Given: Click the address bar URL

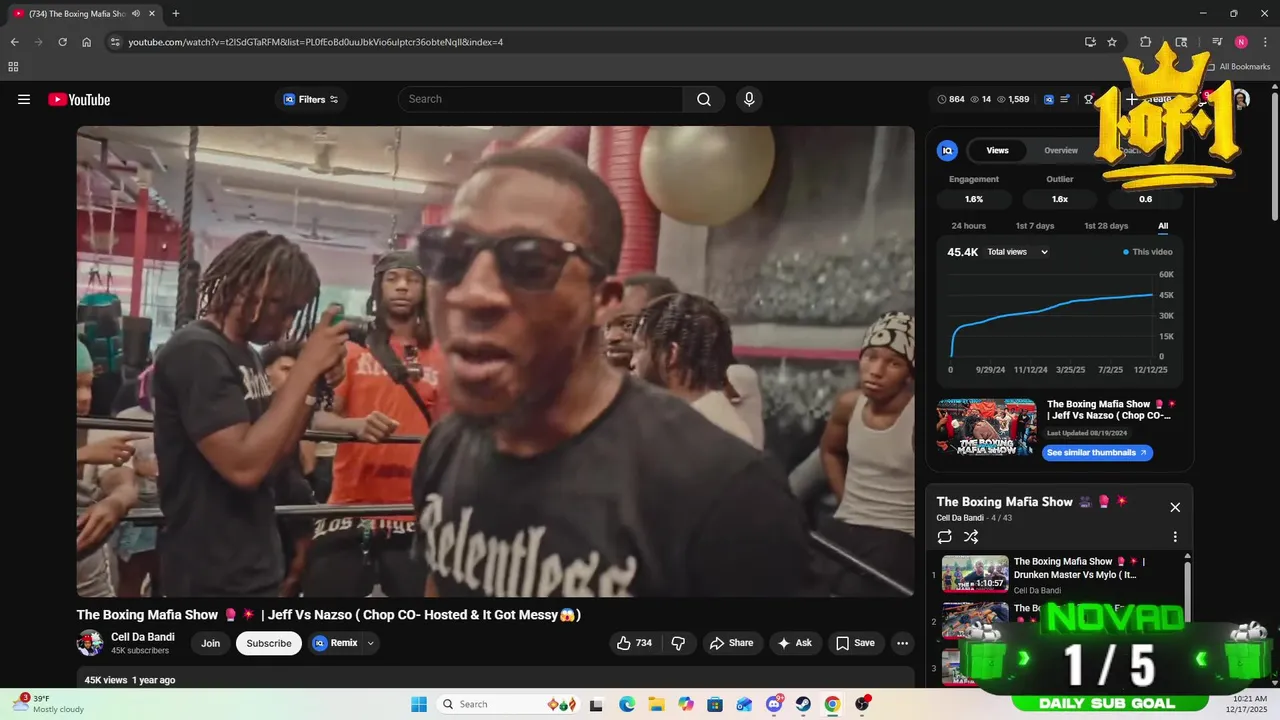Looking at the screenshot, I should tap(316, 42).
